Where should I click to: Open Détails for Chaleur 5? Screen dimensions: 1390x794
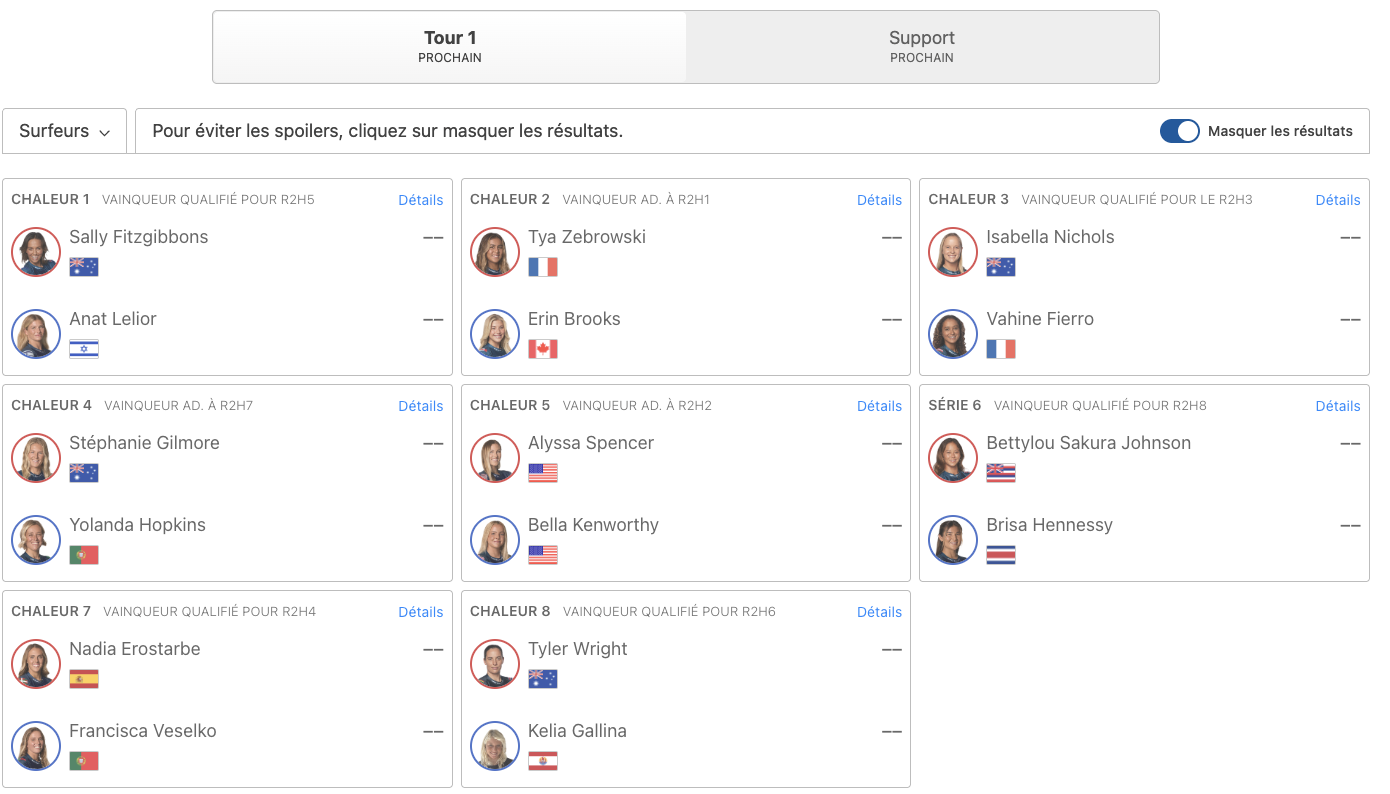879,406
